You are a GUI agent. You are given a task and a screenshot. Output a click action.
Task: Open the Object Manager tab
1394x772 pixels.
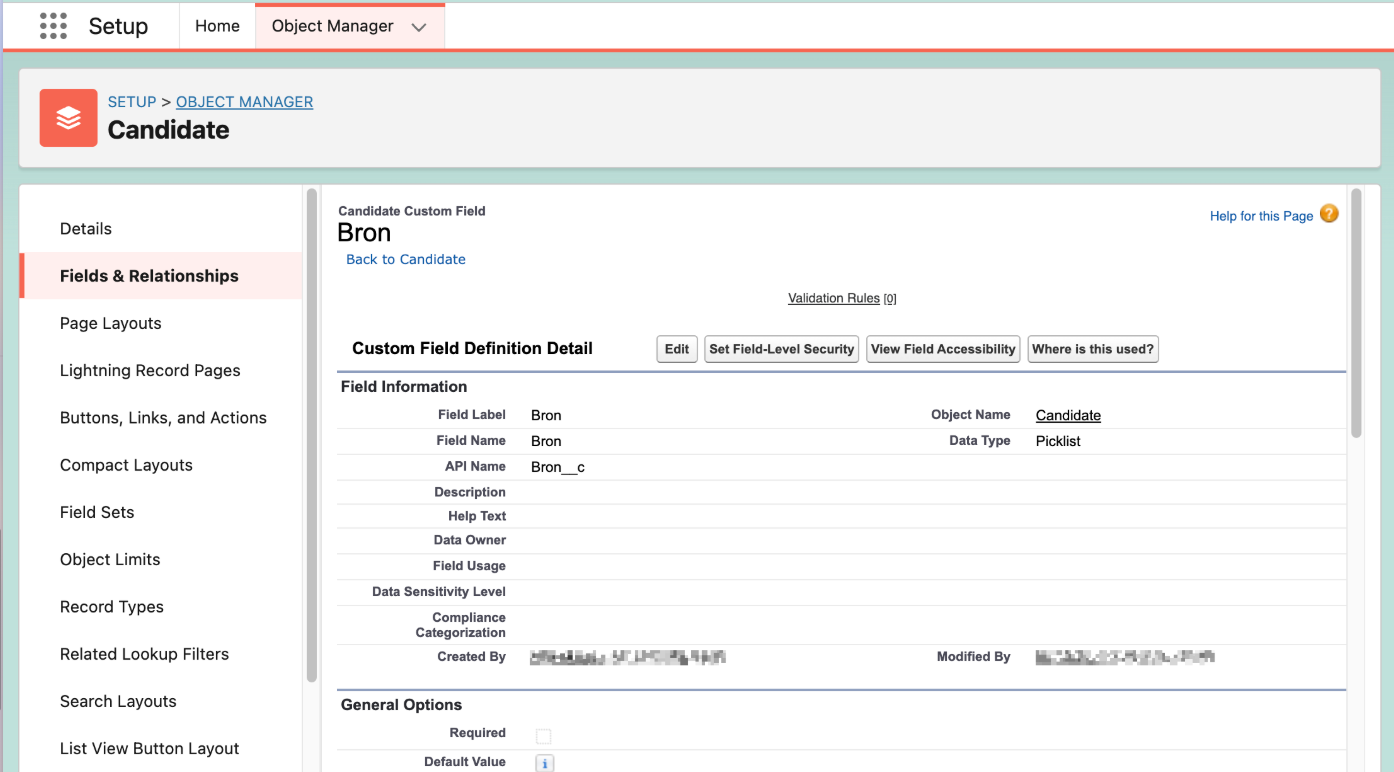(x=332, y=26)
